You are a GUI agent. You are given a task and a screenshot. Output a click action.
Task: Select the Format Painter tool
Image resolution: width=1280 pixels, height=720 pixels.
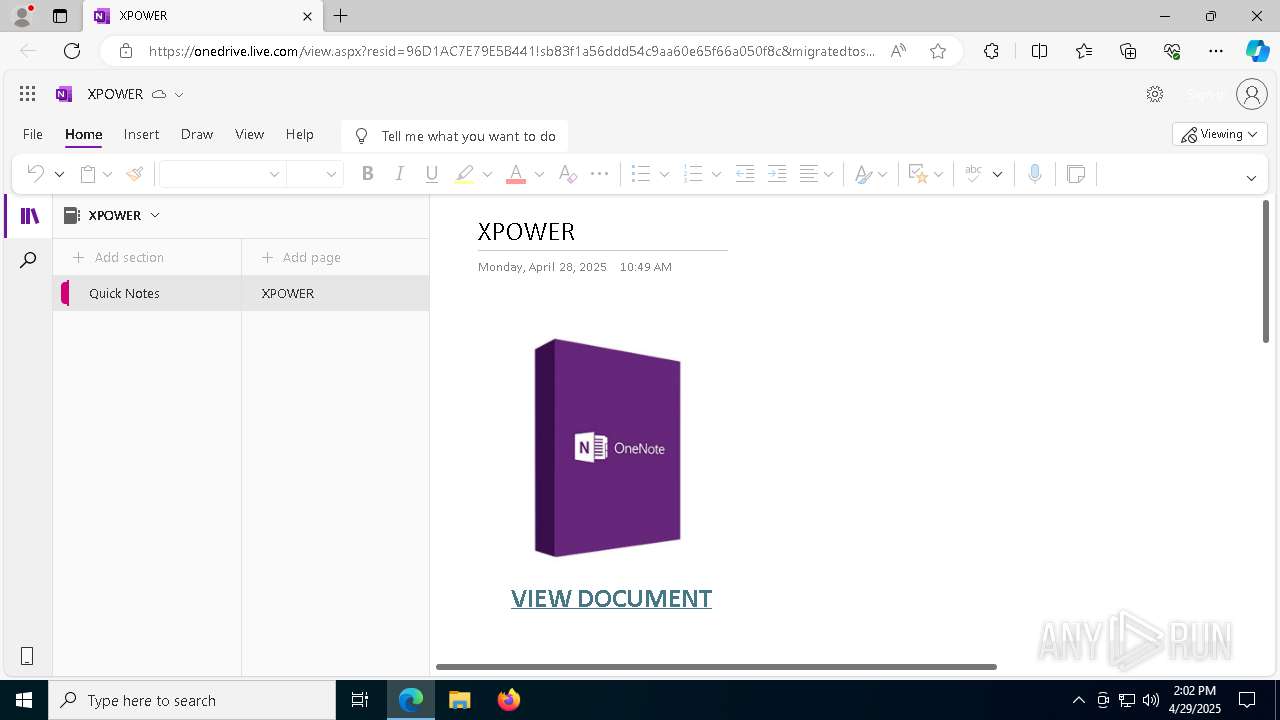pos(135,174)
